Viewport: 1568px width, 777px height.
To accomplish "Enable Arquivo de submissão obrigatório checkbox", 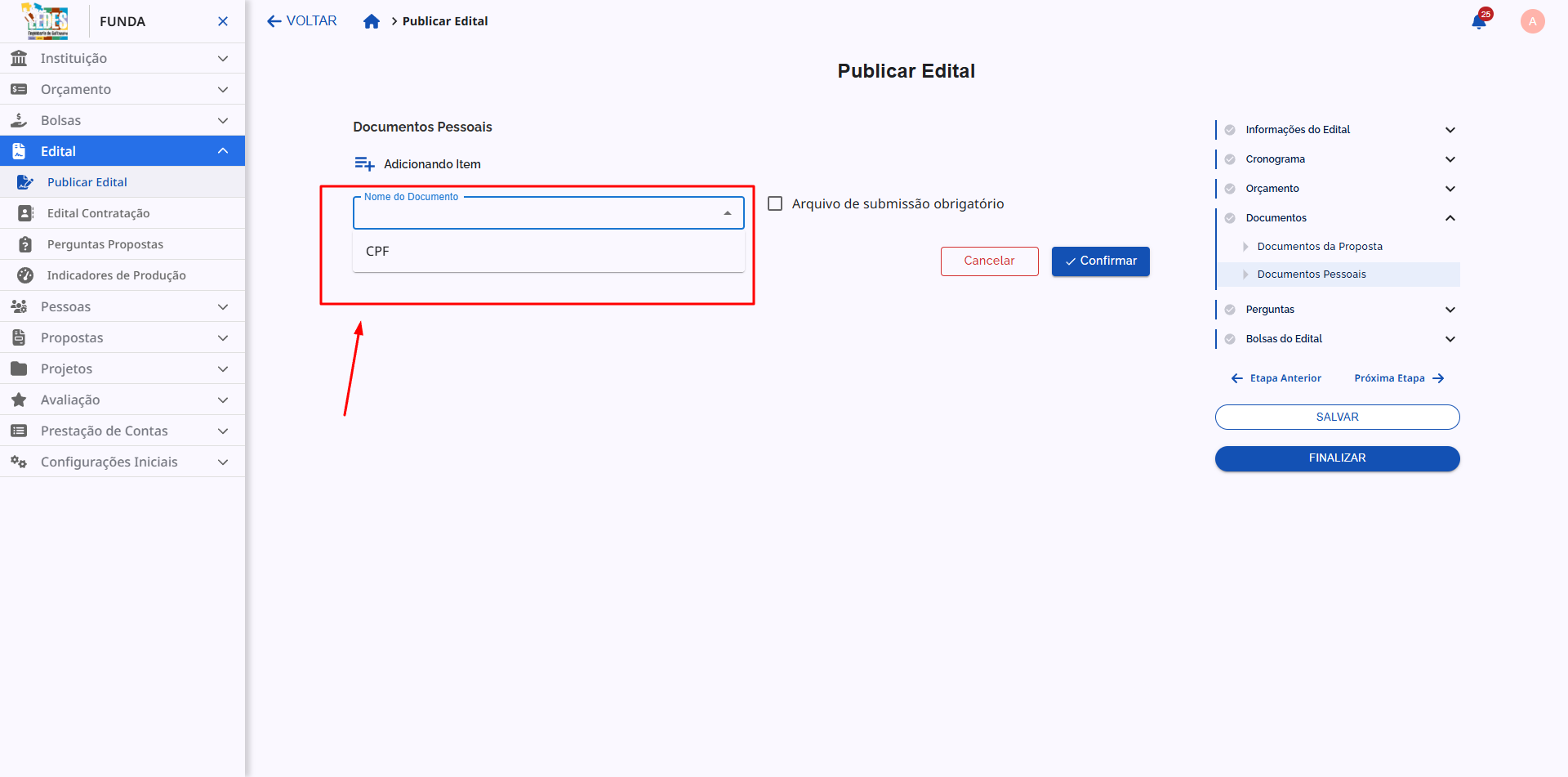I will (x=775, y=203).
